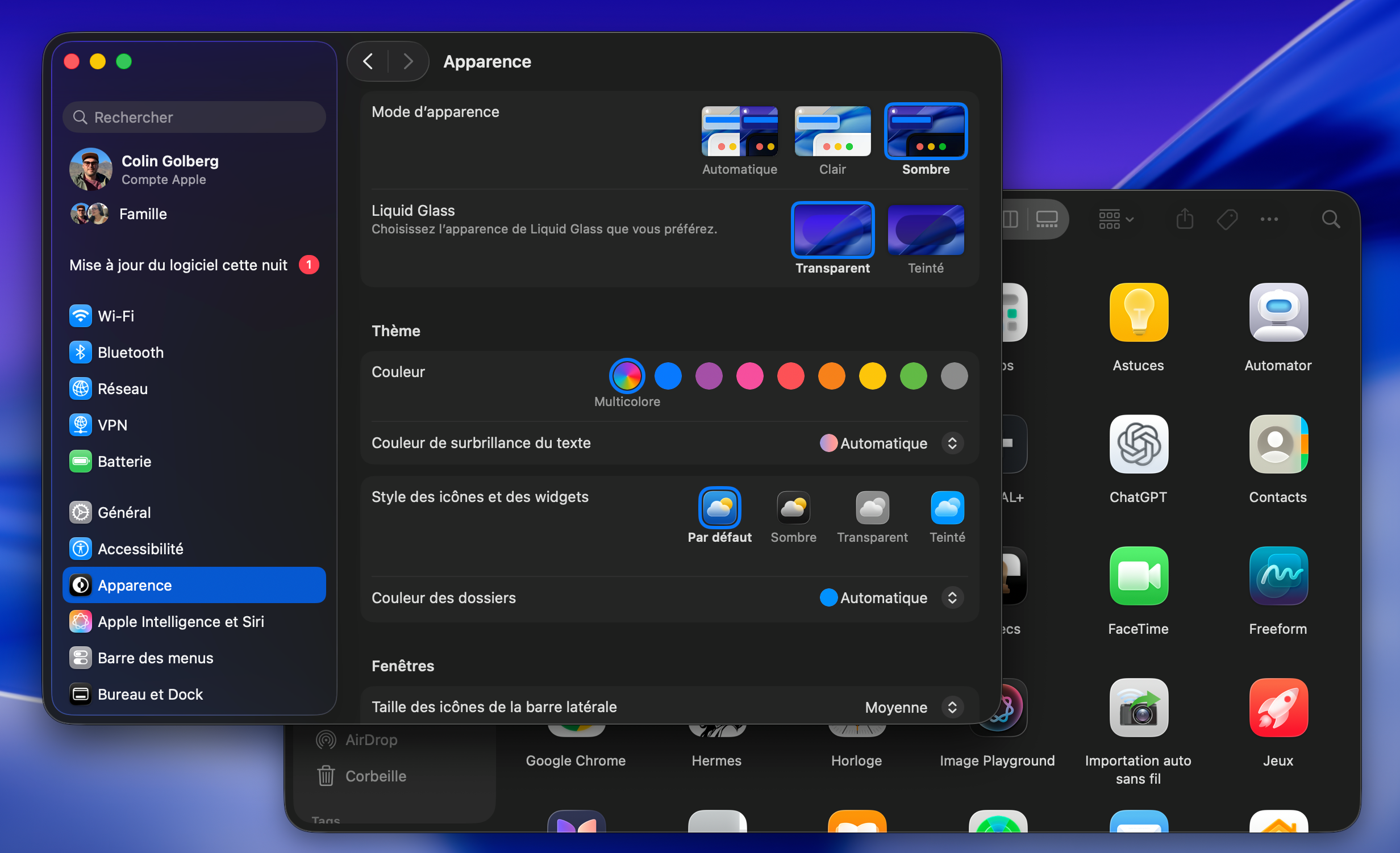1400x853 pixels.
Task: Open Importation auto sans fil app
Action: (1139, 708)
